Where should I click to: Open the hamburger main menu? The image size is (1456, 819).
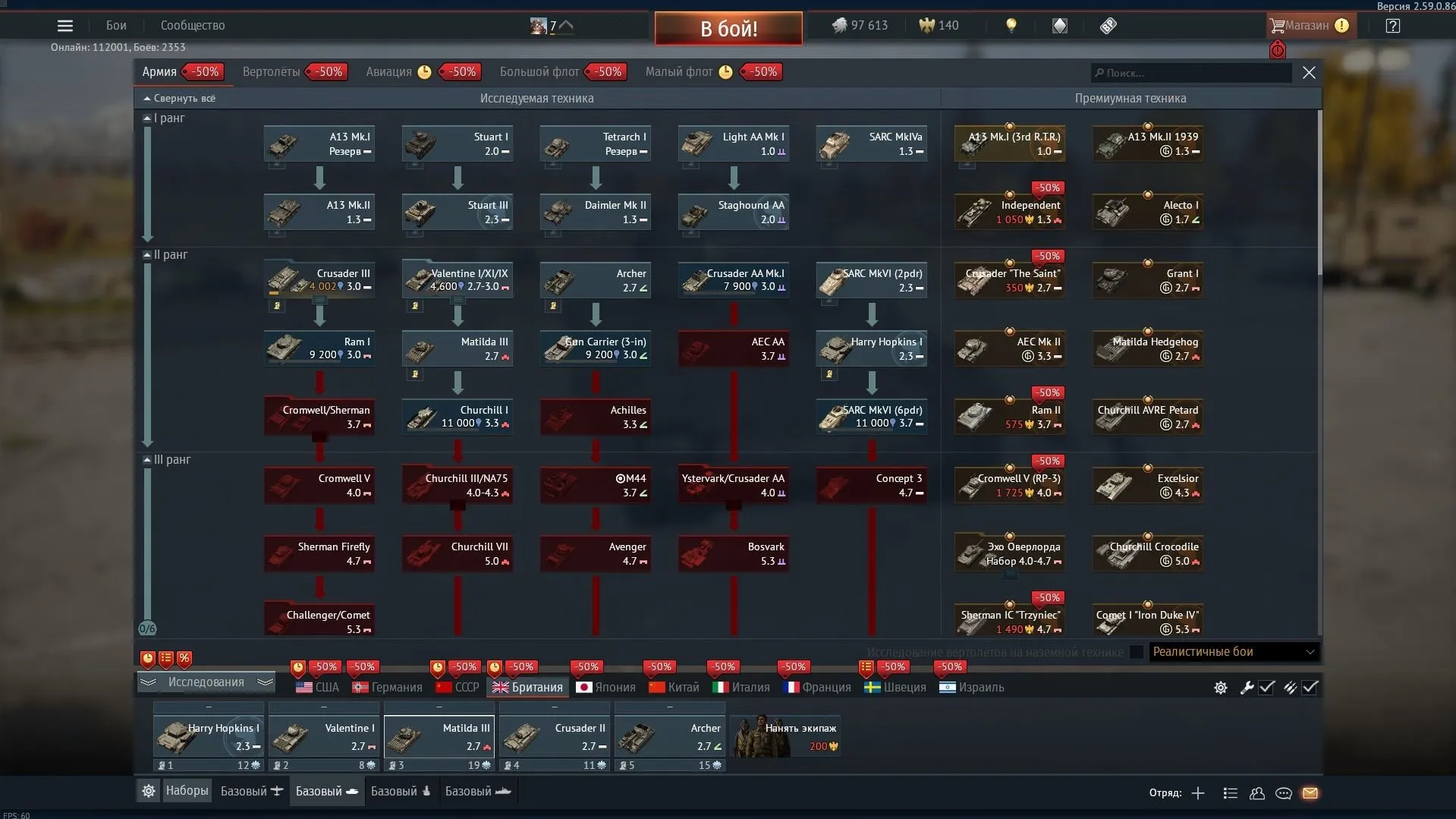[65, 26]
